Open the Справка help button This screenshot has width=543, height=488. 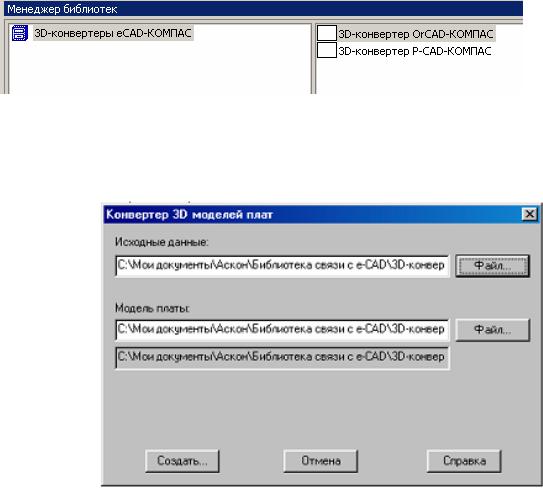coord(464,461)
